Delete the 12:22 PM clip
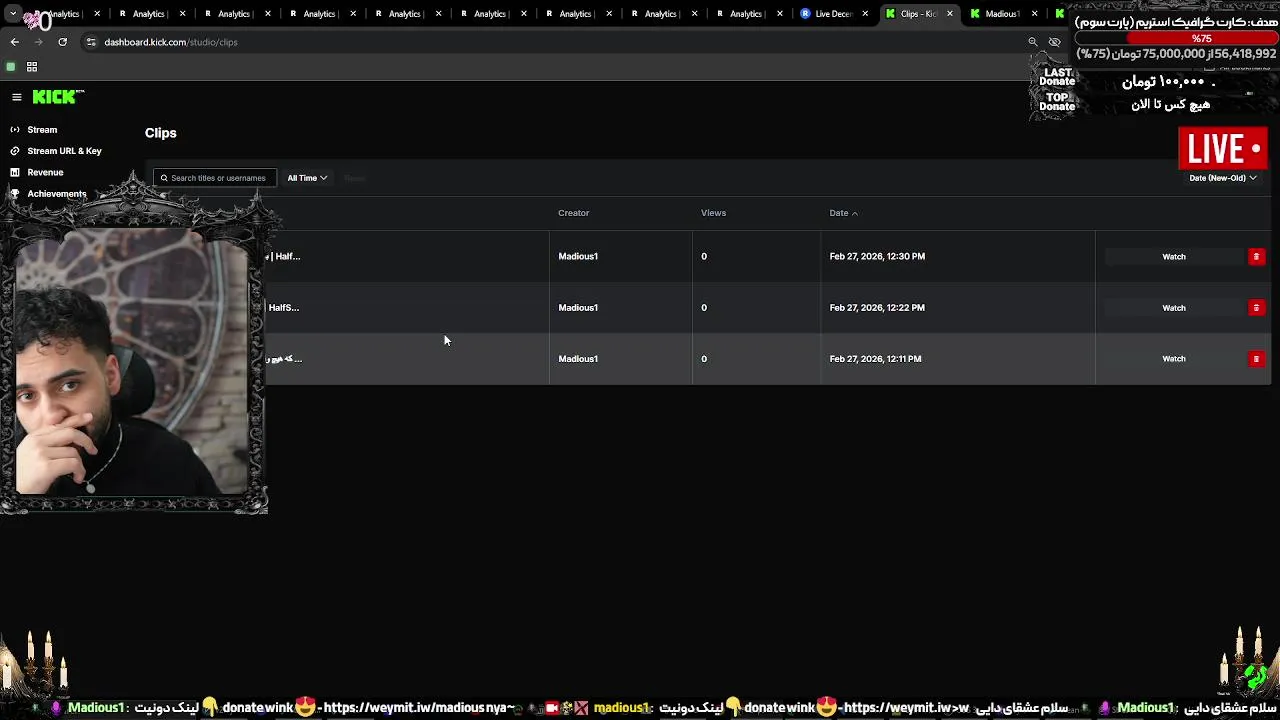The image size is (1280, 720). [1256, 308]
